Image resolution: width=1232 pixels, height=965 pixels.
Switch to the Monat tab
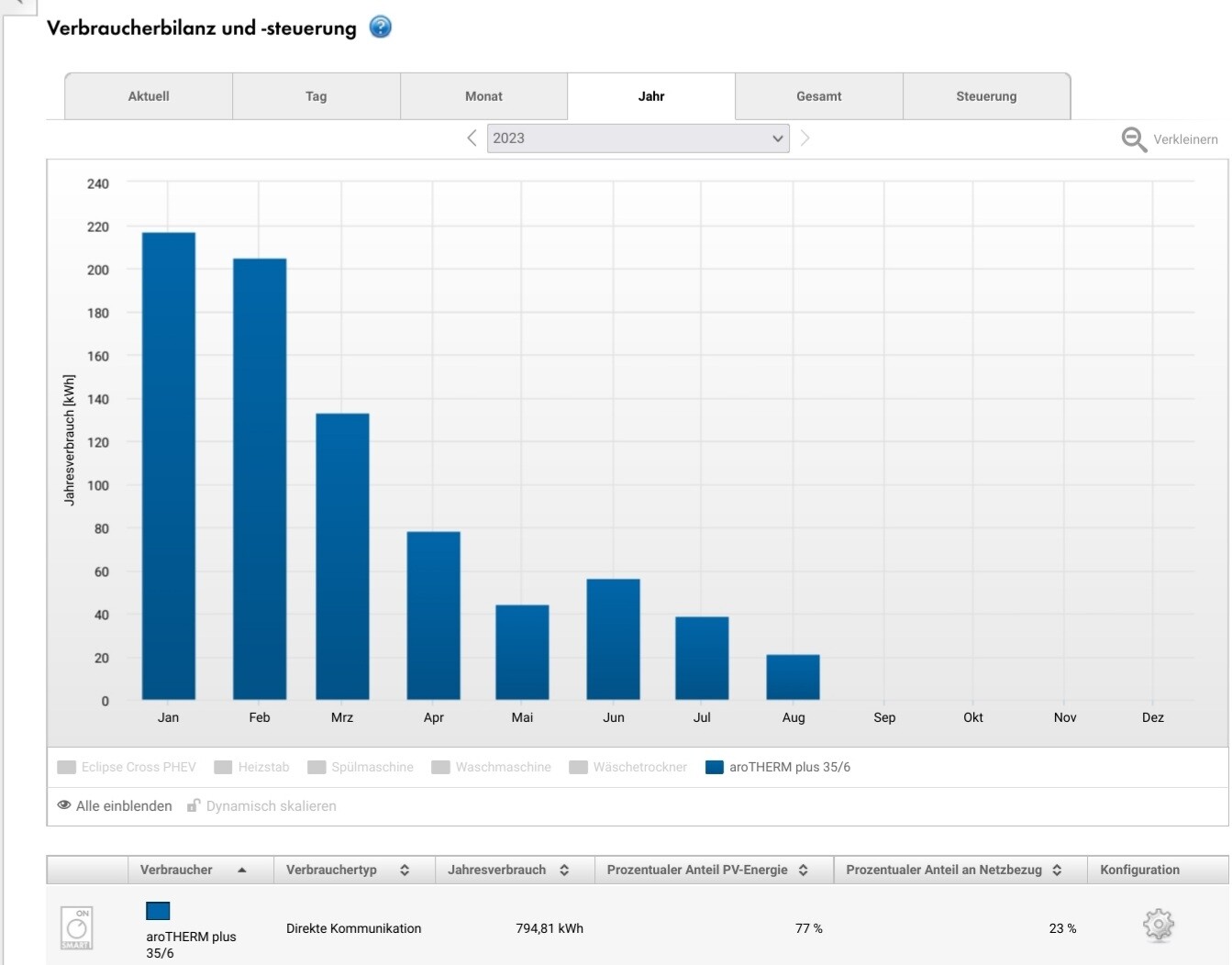click(483, 96)
